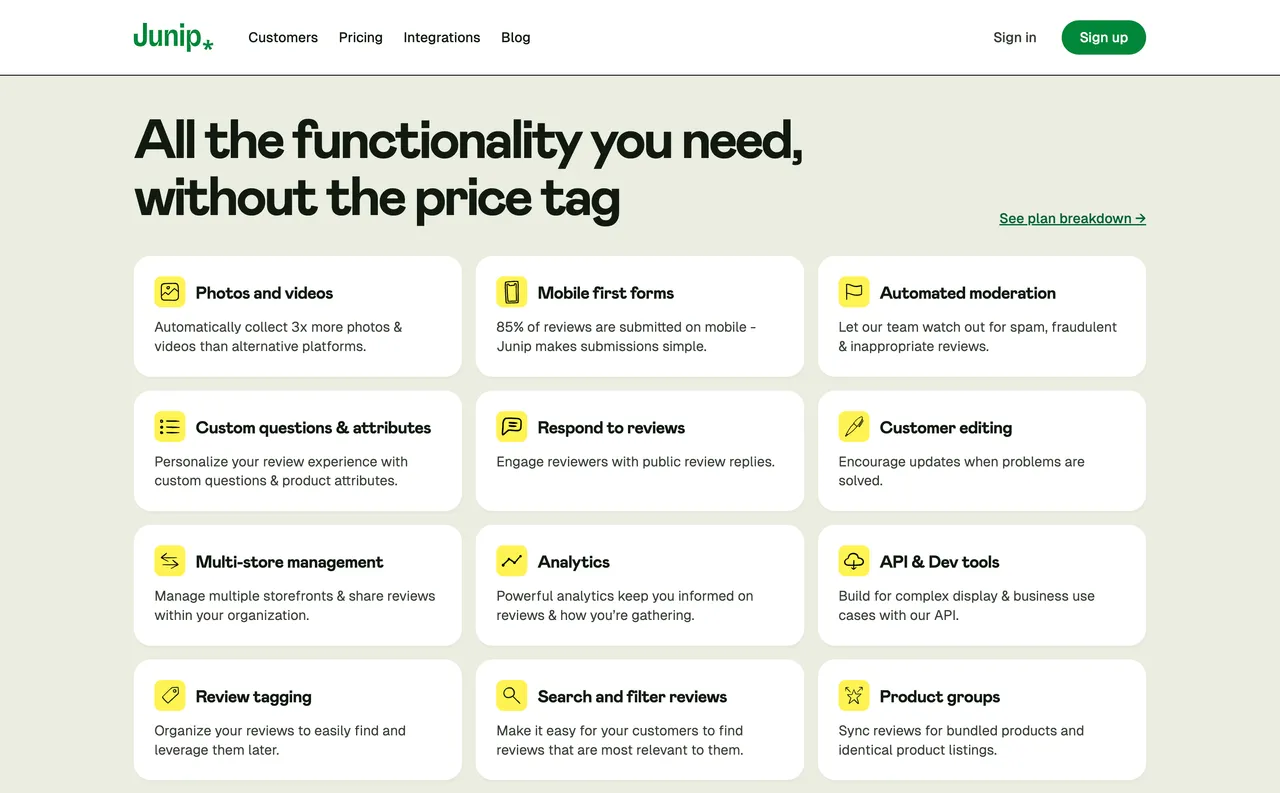This screenshot has width=1280, height=793.
Task: Click the API & Dev tools cloud icon
Action: pyautogui.click(x=854, y=561)
